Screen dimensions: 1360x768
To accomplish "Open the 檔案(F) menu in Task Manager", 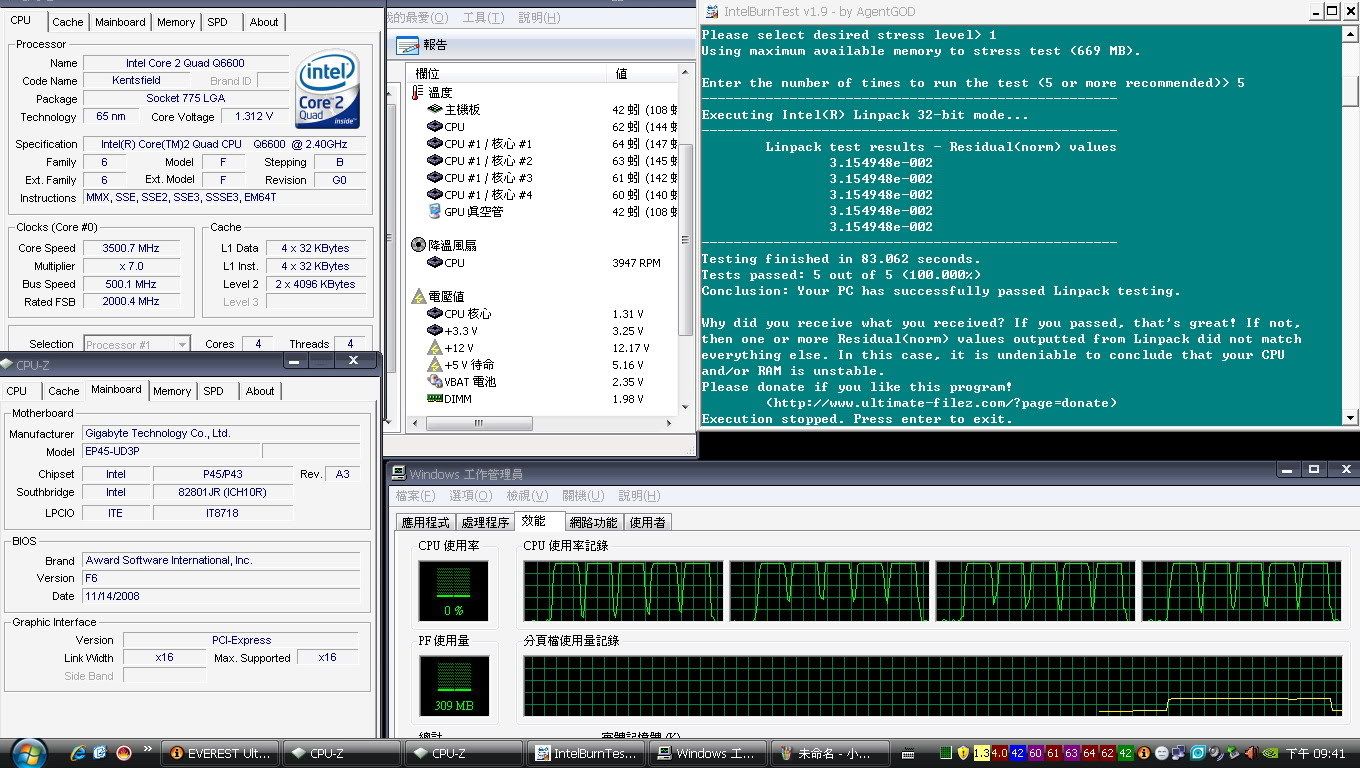I will tap(415, 496).
